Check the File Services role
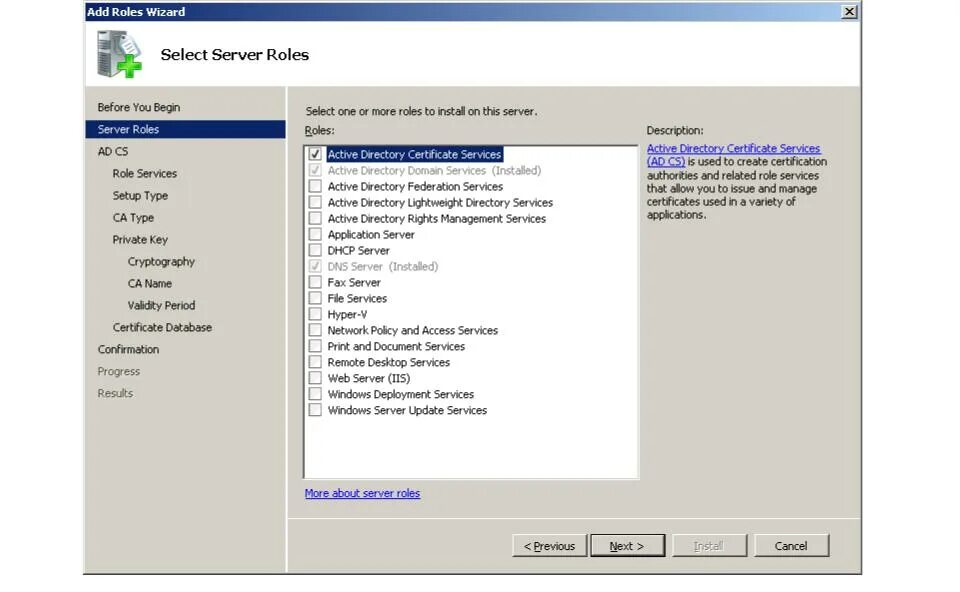Screen dimensions: 960x592 click(315, 298)
